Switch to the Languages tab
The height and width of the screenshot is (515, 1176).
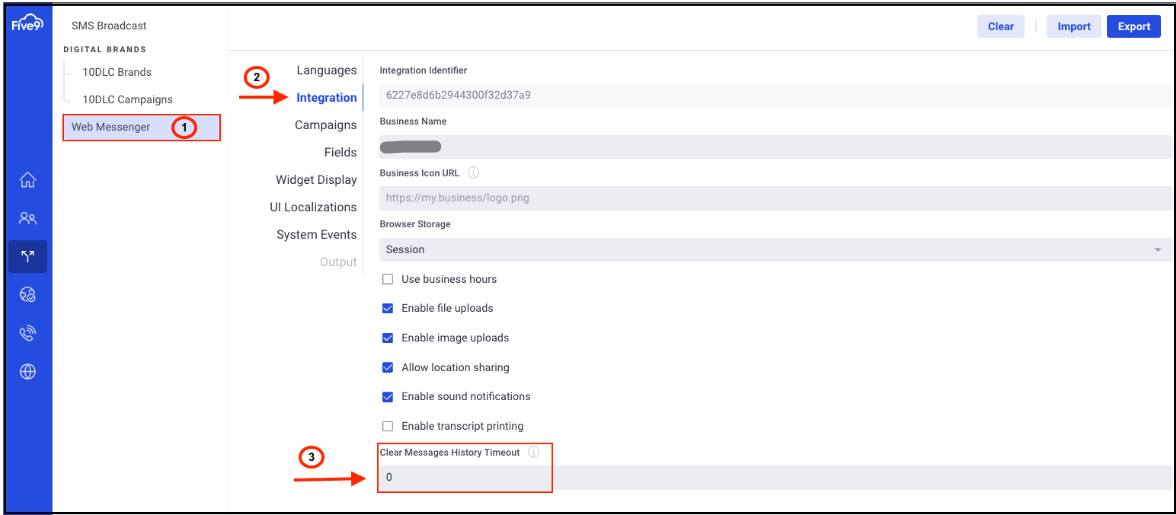[x=326, y=70]
